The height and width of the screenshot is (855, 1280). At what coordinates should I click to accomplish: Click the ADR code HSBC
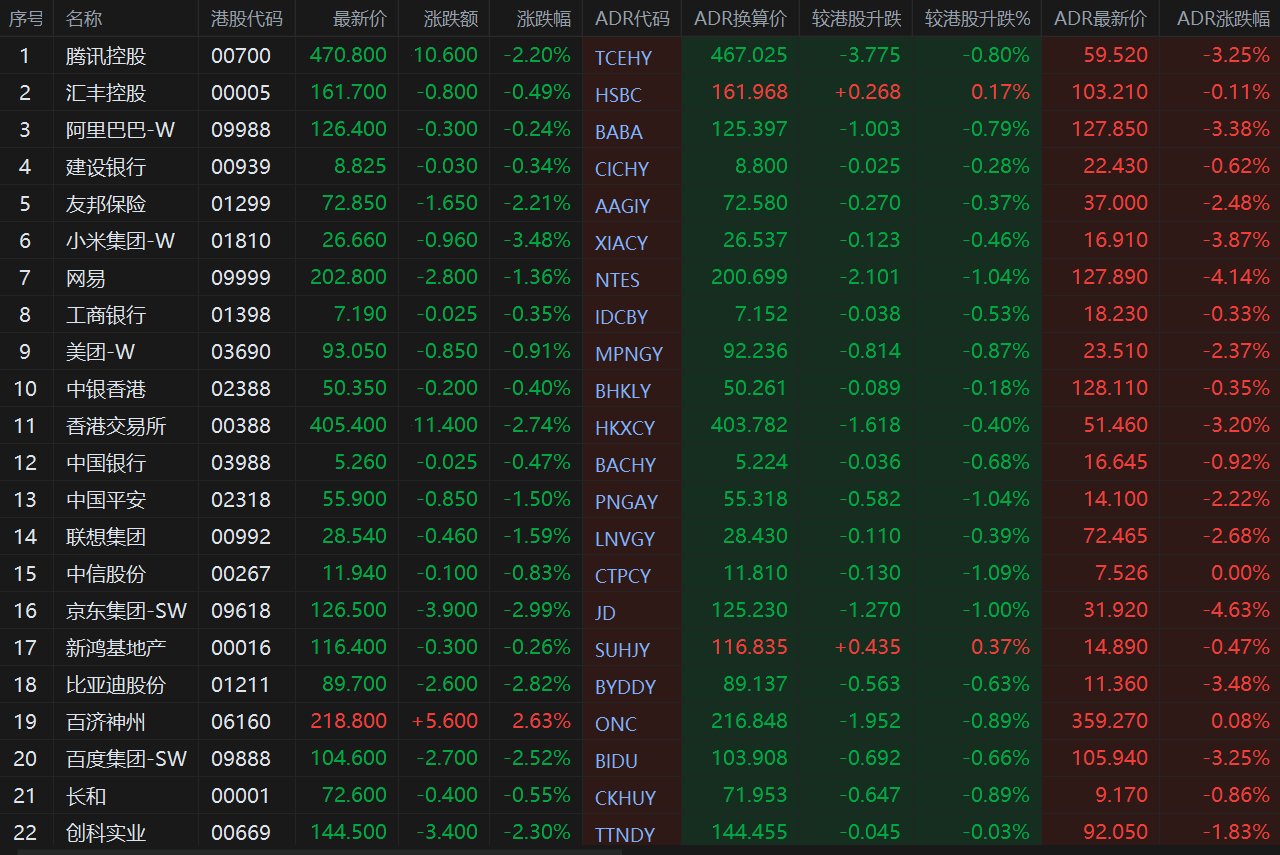[x=618, y=95]
